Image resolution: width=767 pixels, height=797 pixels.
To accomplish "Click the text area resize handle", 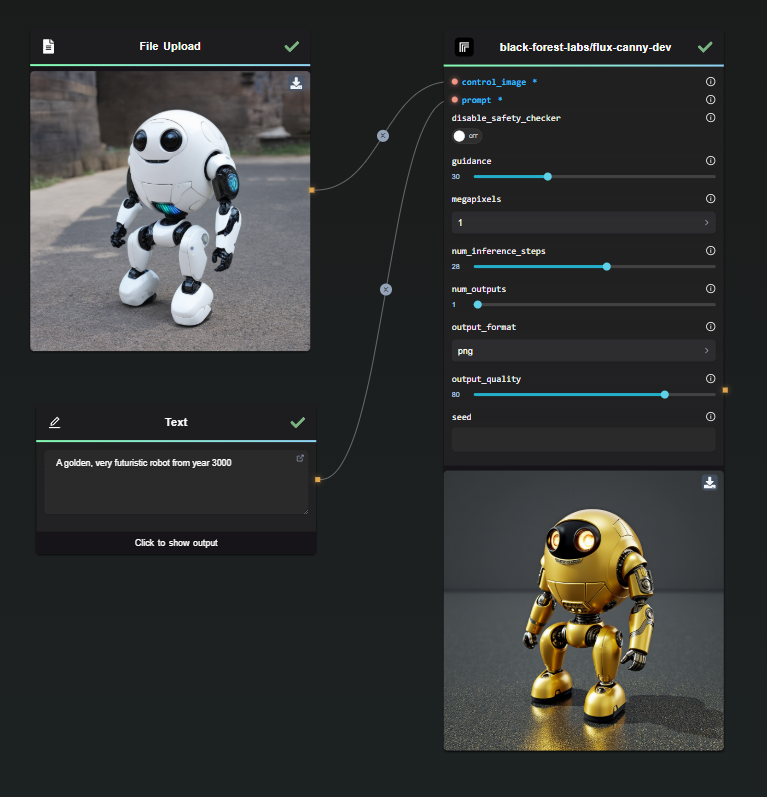I will point(305,511).
